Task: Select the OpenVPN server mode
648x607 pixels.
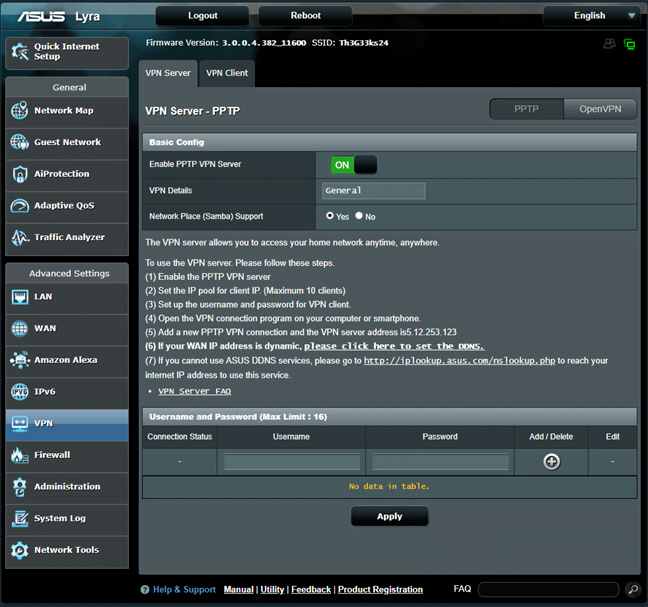Action: [x=600, y=109]
